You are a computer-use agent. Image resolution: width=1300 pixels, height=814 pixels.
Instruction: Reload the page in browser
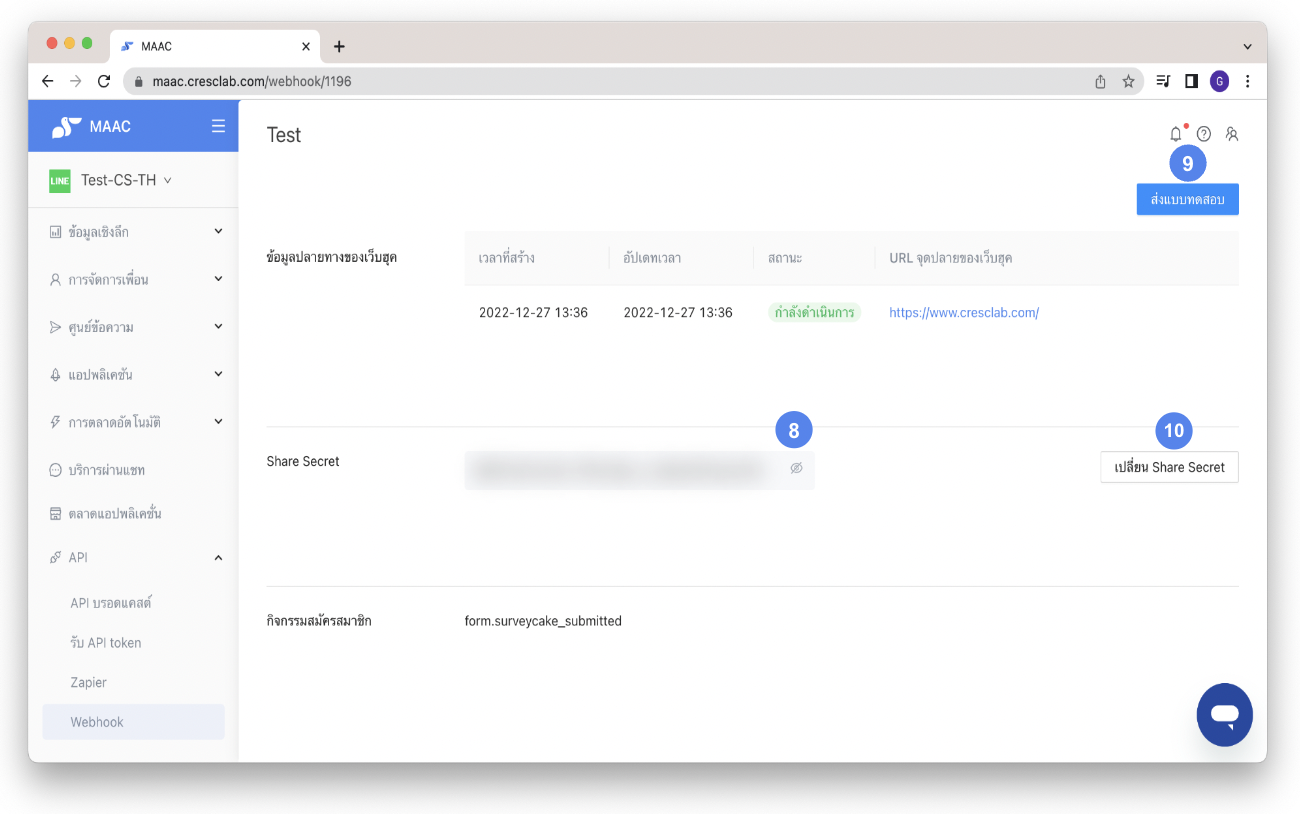(104, 81)
